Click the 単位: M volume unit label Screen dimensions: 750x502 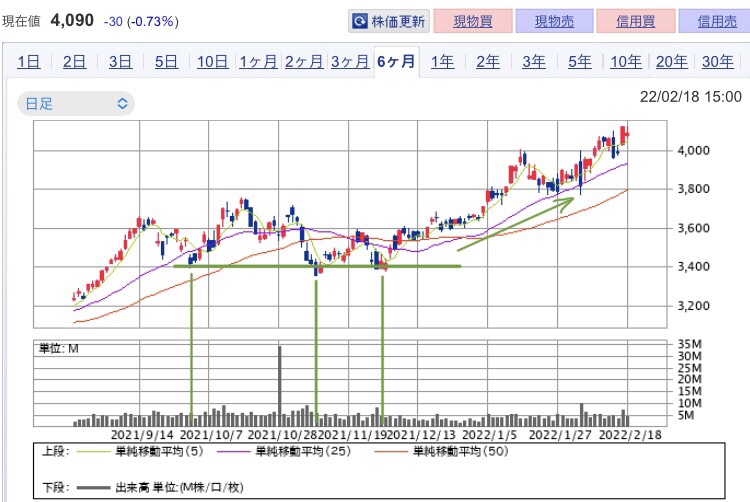pyautogui.click(x=58, y=349)
